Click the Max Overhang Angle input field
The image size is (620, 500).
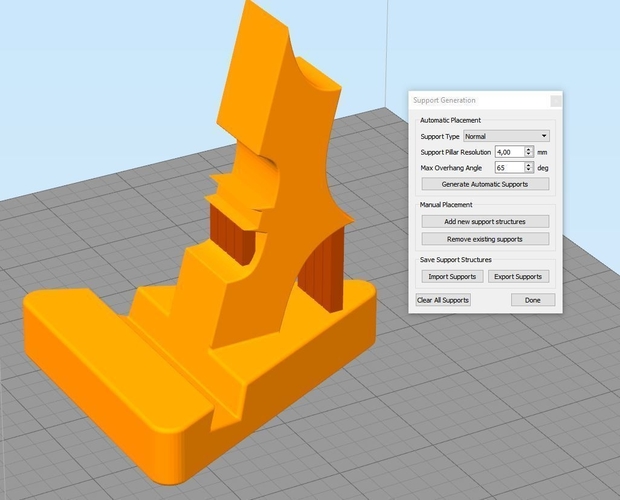510,168
